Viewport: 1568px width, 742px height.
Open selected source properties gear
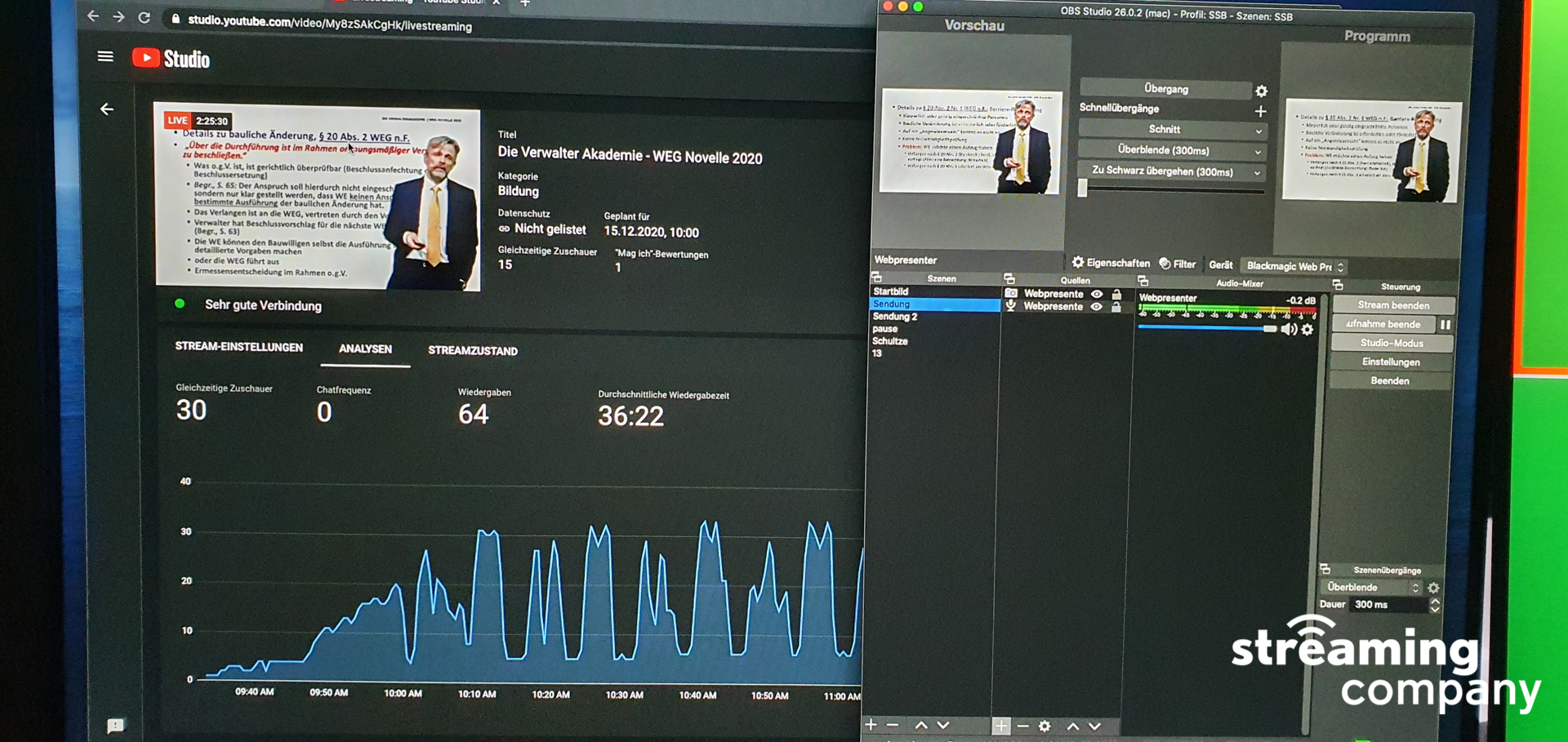[x=1045, y=726]
